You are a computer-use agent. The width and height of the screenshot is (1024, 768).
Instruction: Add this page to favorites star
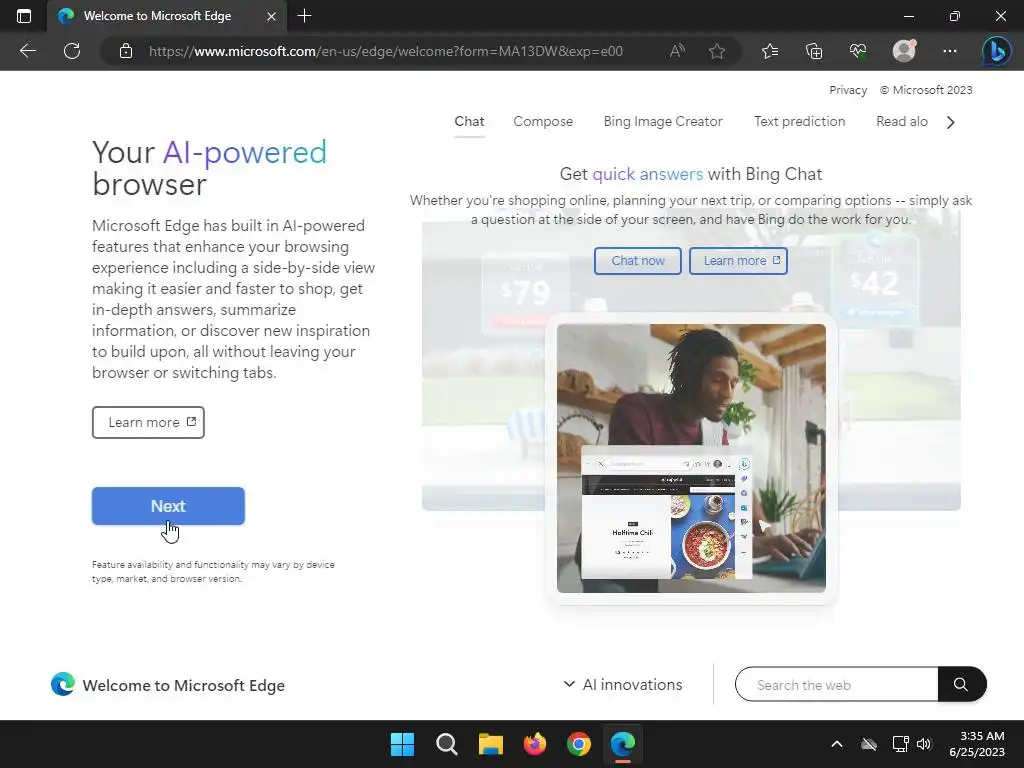tap(716, 51)
